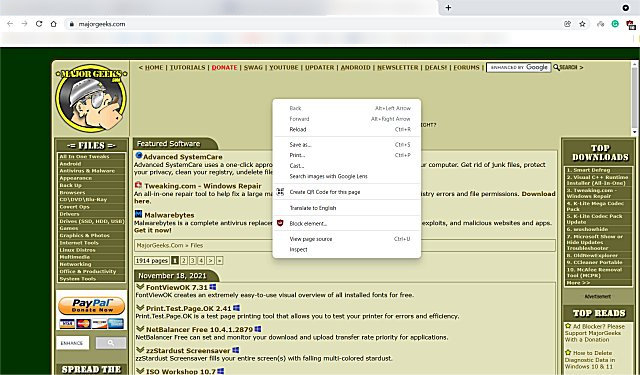Click the grey search button in sidebar
This screenshot has width=640, height=375.
[x=111, y=343]
